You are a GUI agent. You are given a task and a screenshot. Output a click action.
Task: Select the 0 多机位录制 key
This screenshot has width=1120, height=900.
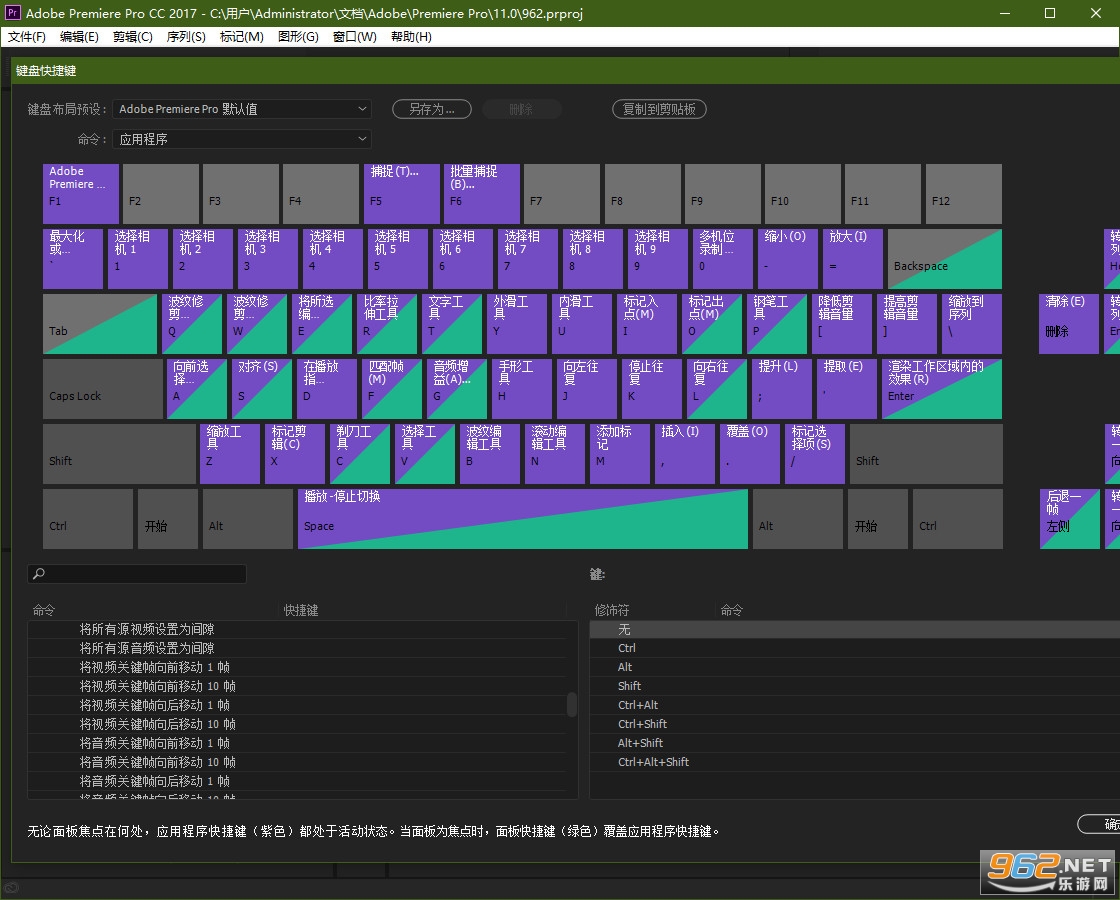tap(723, 259)
